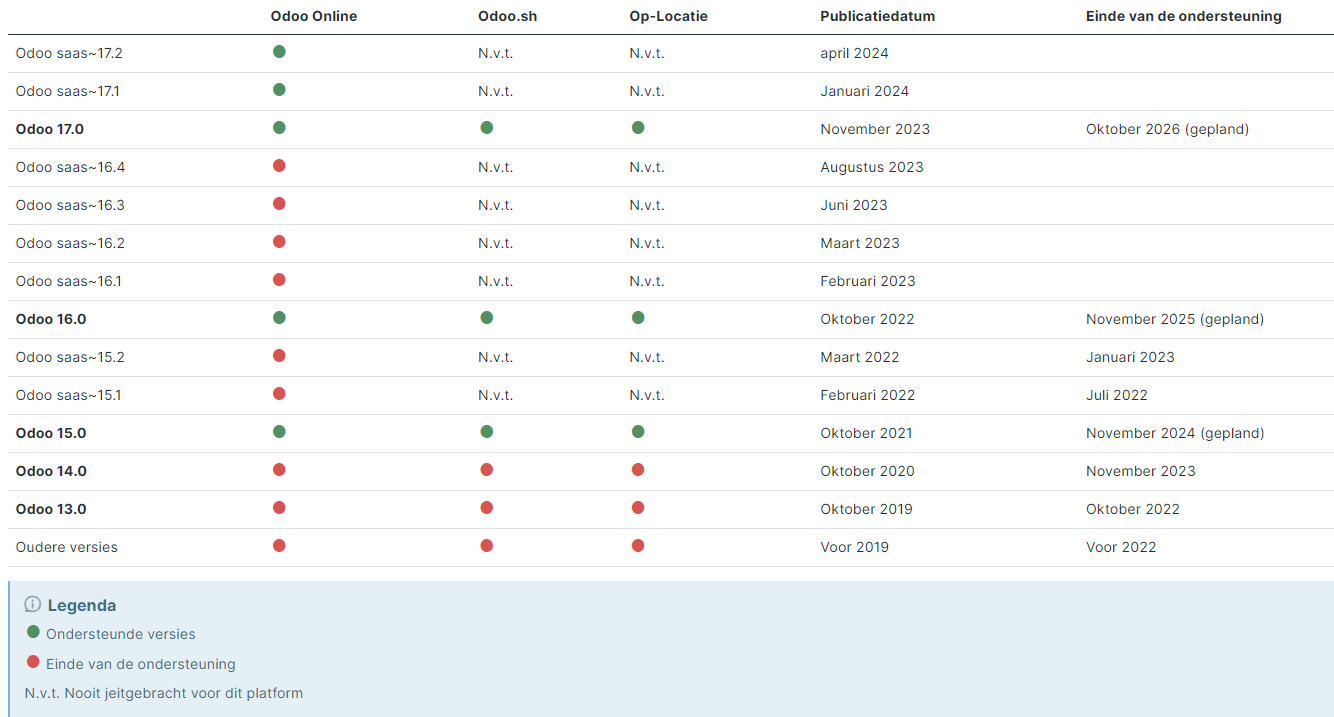This screenshot has height=717, width=1334.
Task: Click the Op-Locatie column header
Action: click(669, 16)
